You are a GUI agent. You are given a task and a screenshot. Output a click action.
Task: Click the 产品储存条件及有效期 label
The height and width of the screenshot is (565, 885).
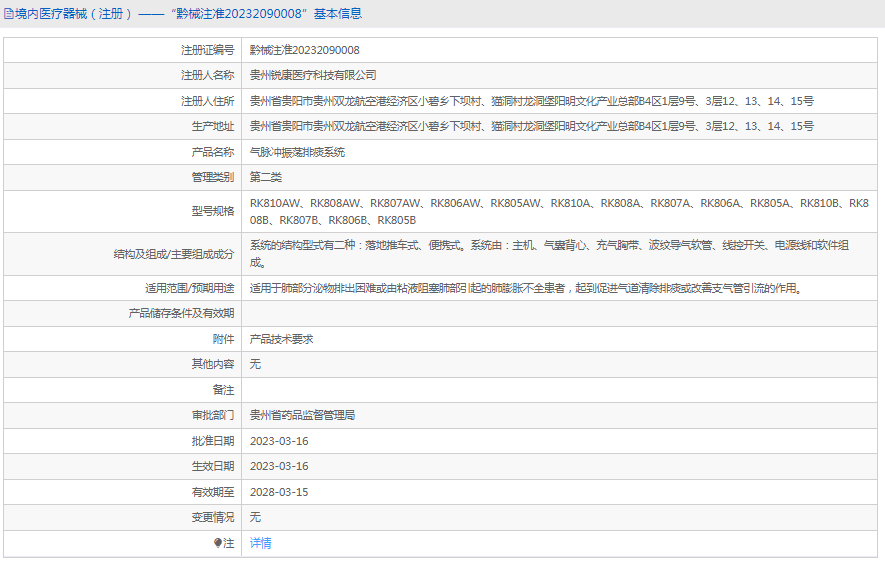181,313
